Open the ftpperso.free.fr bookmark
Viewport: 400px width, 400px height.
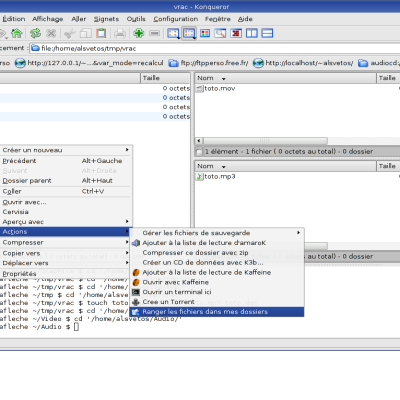[x=208, y=63]
